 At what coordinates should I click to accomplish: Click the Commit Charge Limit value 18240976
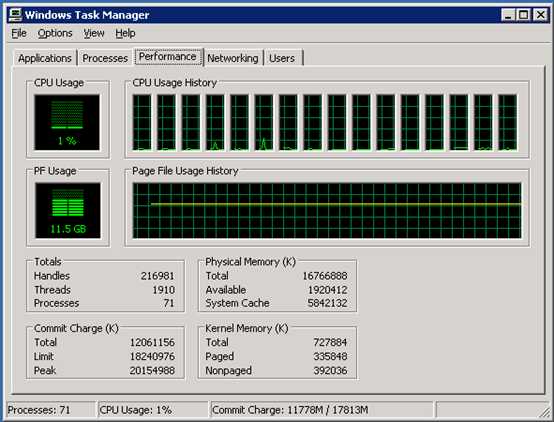152,356
